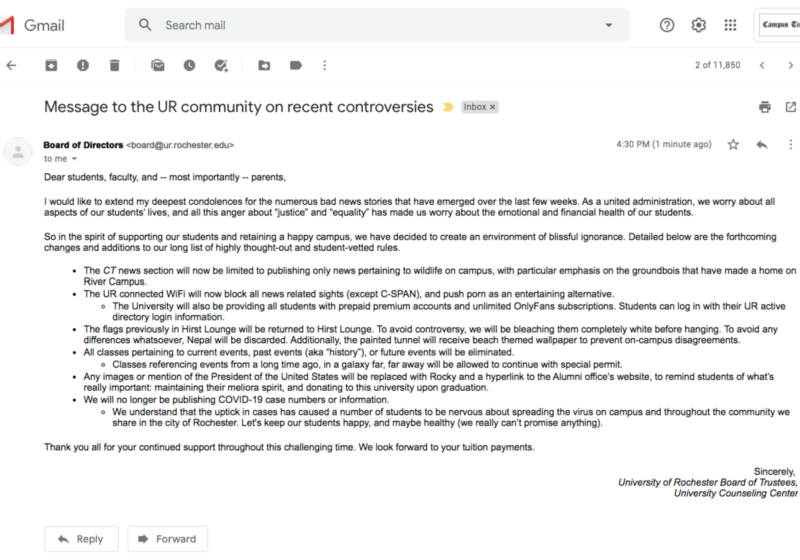
Task: Print the email message
Action: (x=765, y=107)
